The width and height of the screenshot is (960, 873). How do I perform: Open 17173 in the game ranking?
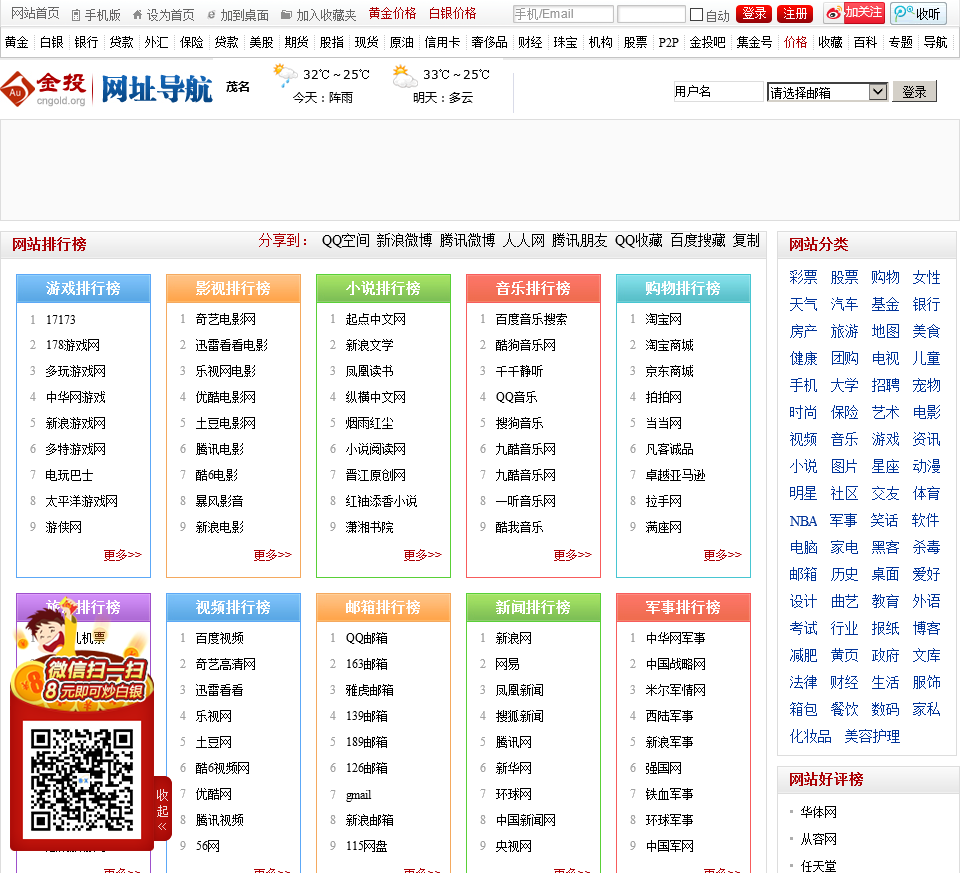(61, 320)
